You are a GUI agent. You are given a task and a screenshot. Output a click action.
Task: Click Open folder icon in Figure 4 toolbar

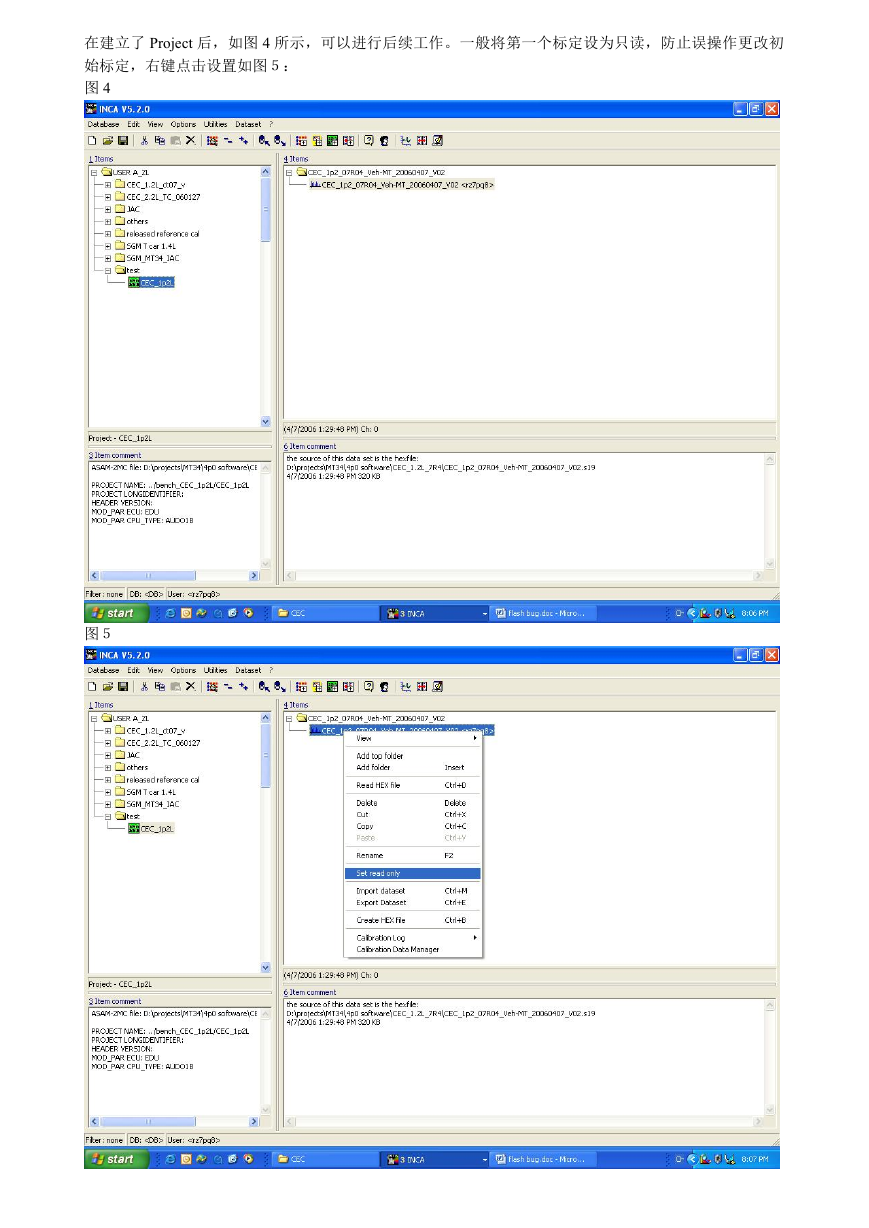[108, 140]
